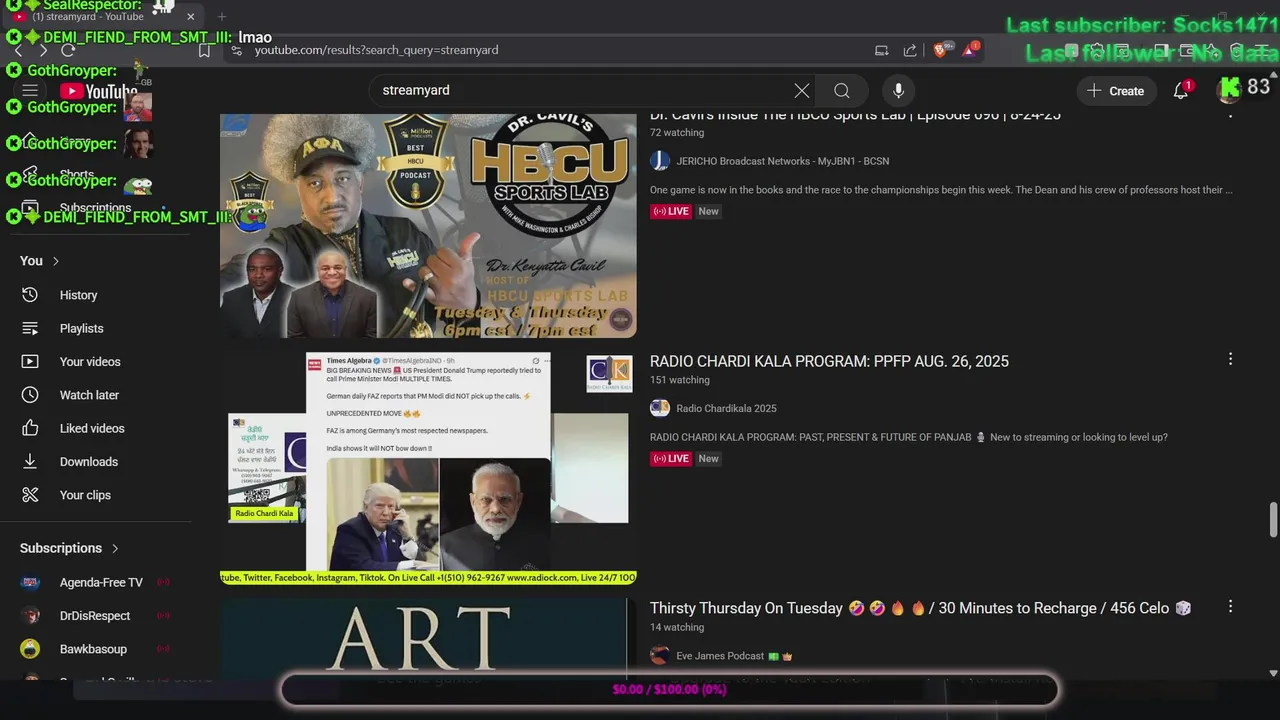The width and height of the screenshot is (1280, 720).
Task: Open Liked videos list
Action: pyautogui.click(x=92, y=428)
